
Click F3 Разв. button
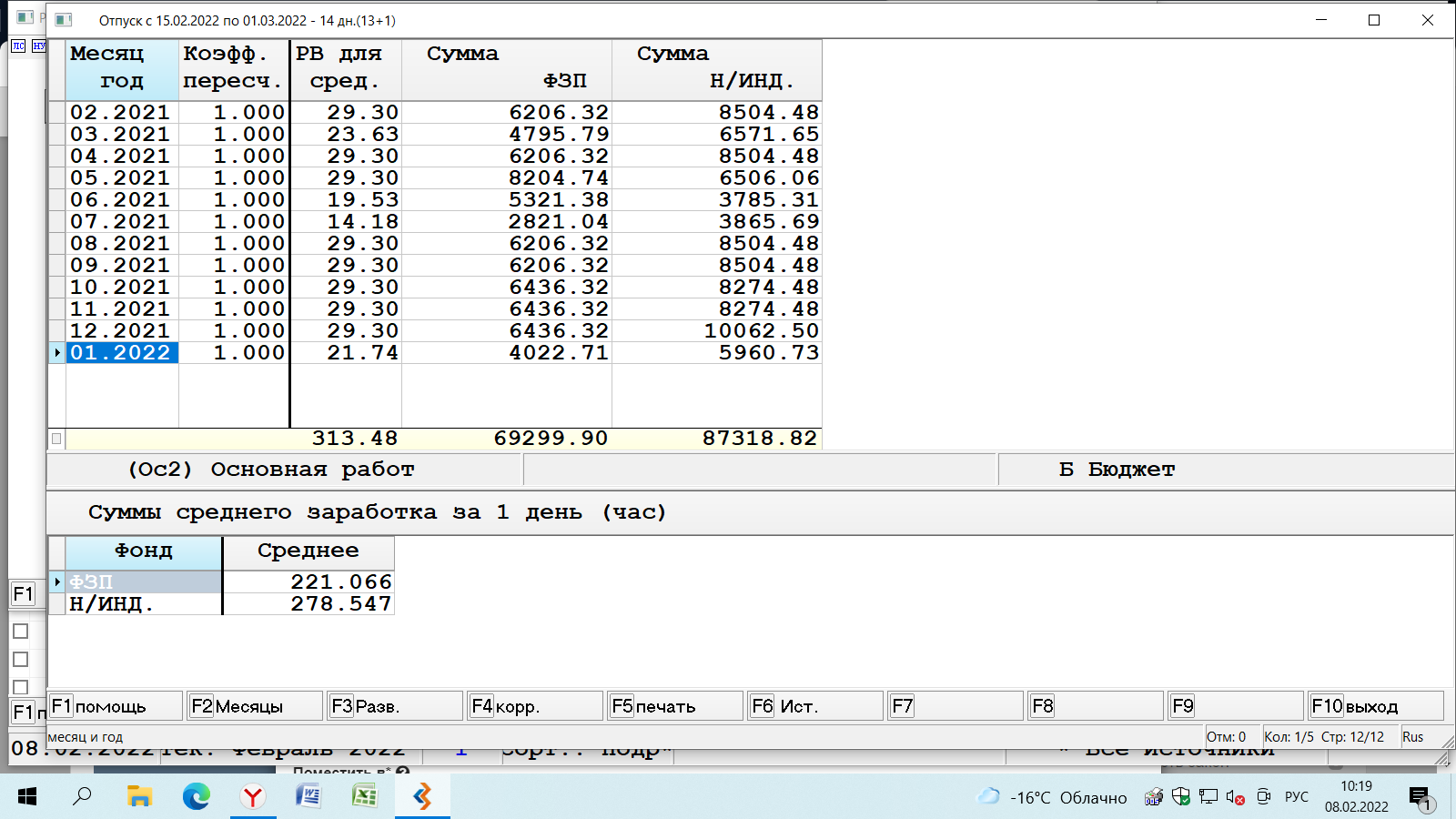point(395,706)
